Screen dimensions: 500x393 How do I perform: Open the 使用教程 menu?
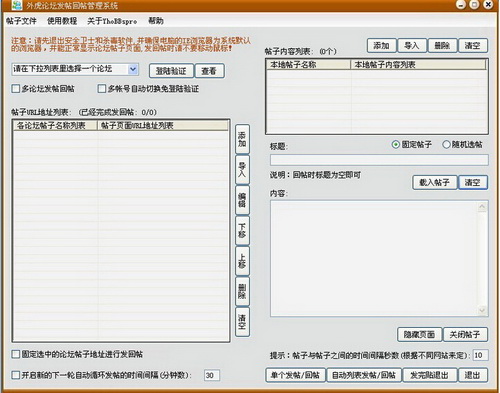pos(62,21)
